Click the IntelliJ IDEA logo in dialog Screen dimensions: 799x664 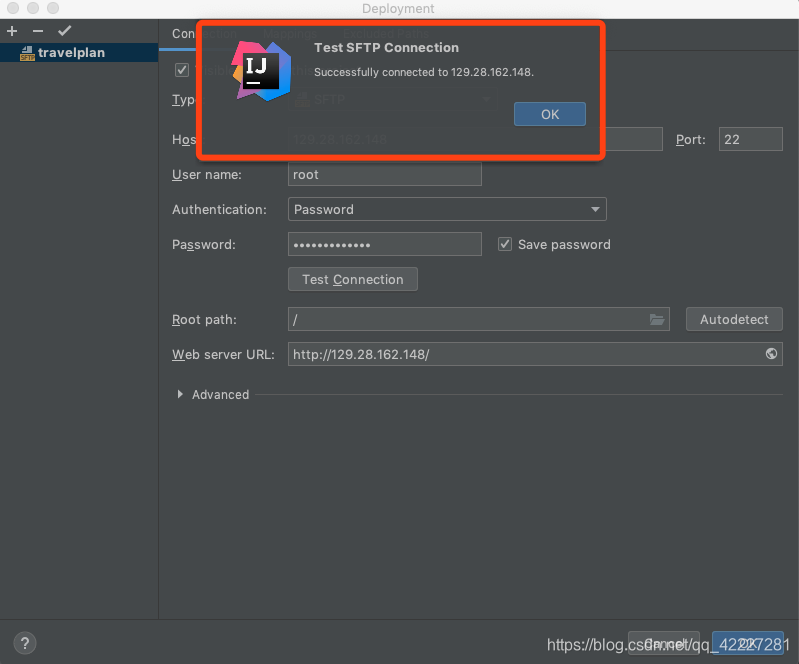point(261,71)
